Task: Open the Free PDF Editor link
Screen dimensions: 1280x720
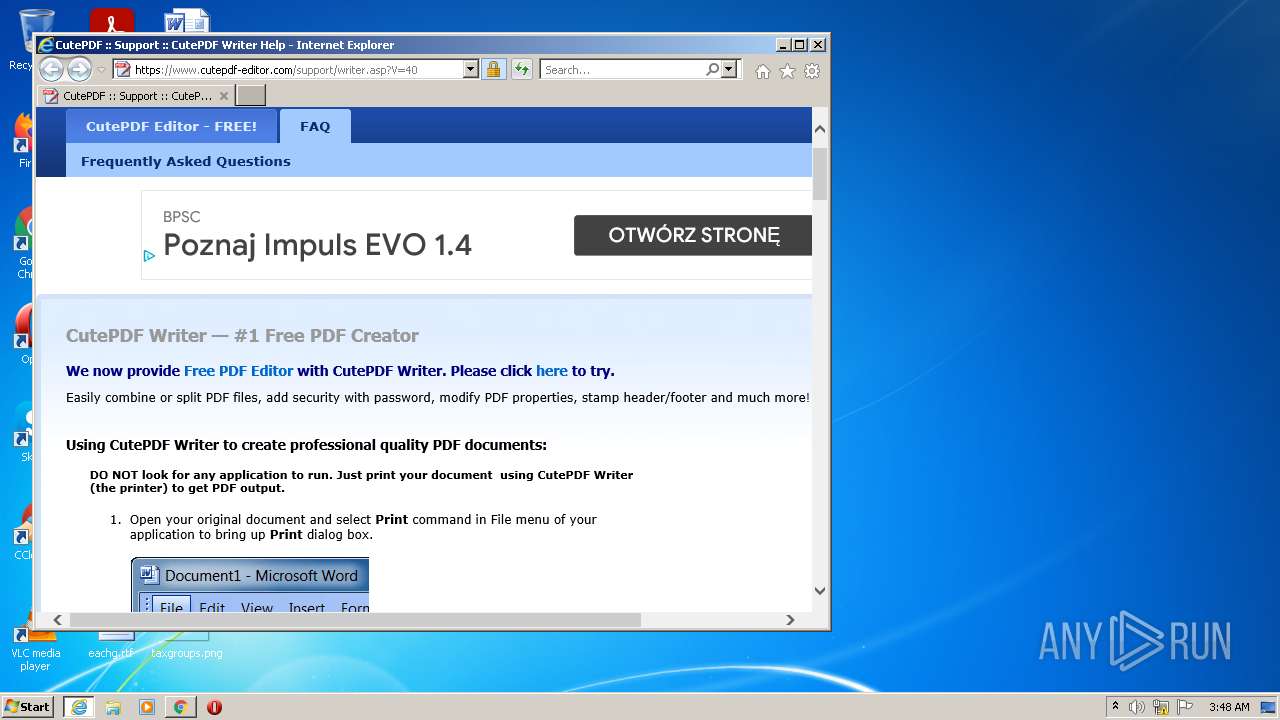Action: [239, 371]
